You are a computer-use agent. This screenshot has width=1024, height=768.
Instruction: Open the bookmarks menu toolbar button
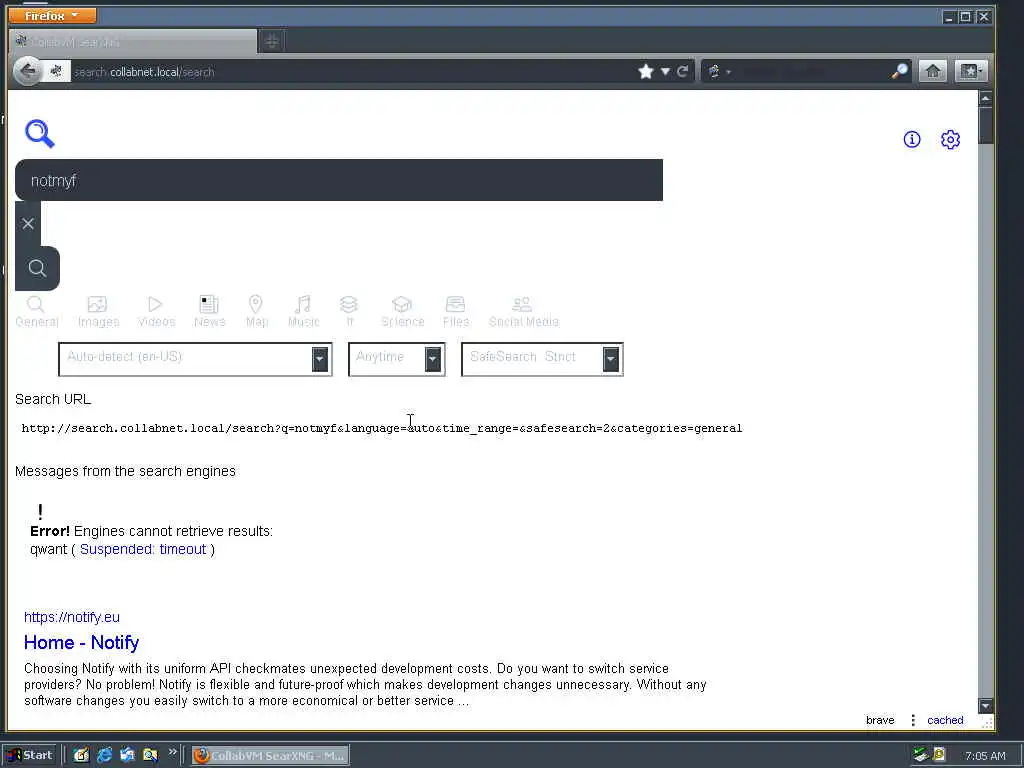(x=970, y=71)
